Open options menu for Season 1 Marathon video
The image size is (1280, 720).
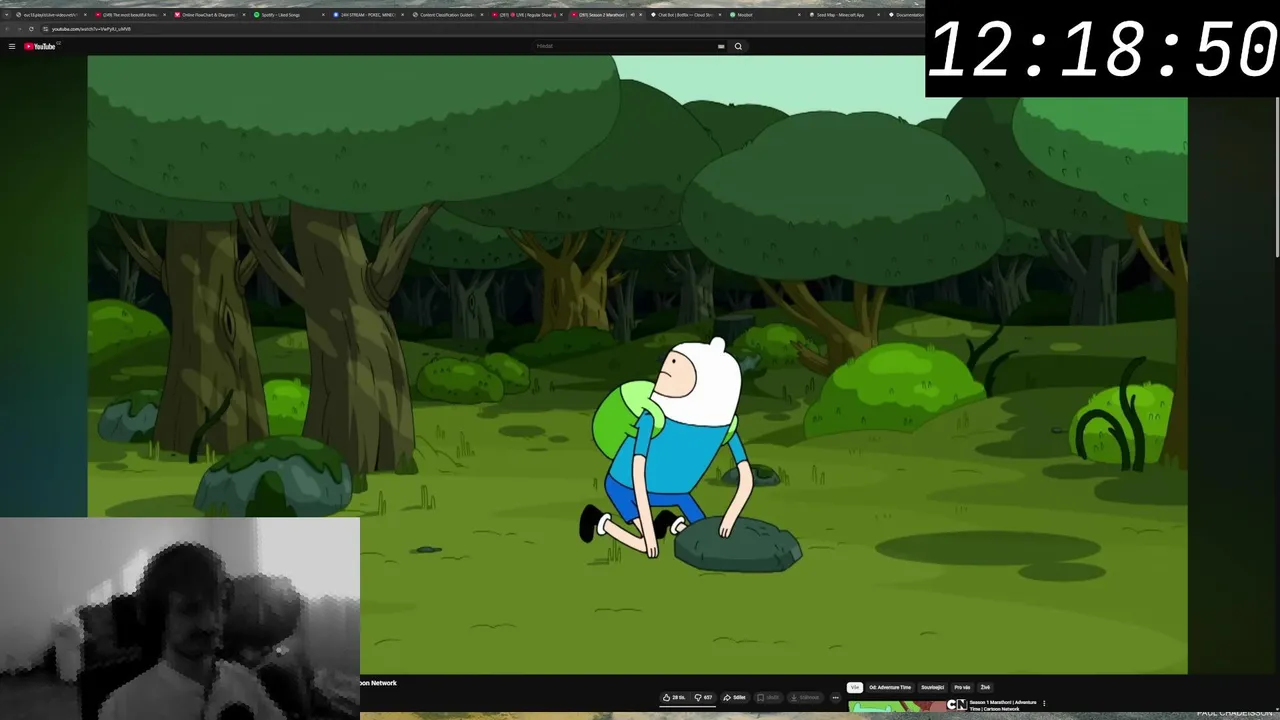click(x=1044, y=703)
